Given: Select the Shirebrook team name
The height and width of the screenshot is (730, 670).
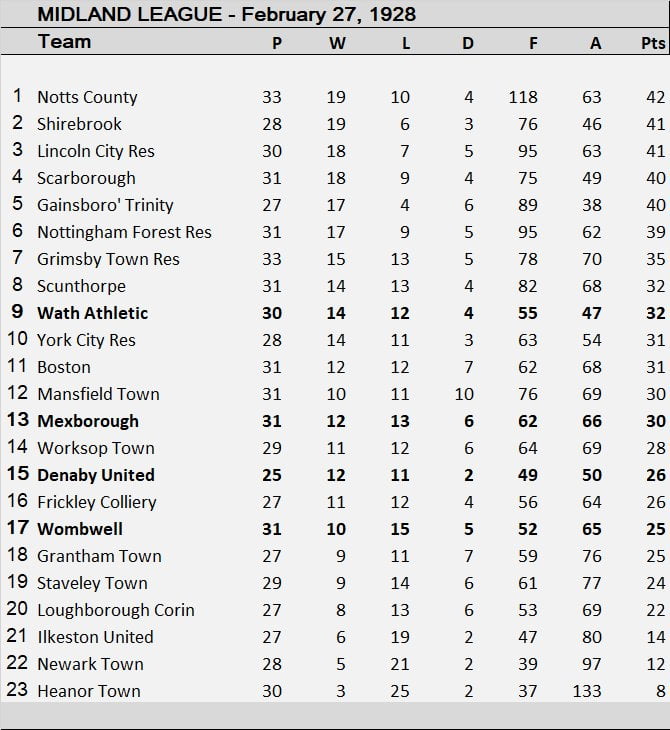Looking at the screenshot, I should coord(79,124).
